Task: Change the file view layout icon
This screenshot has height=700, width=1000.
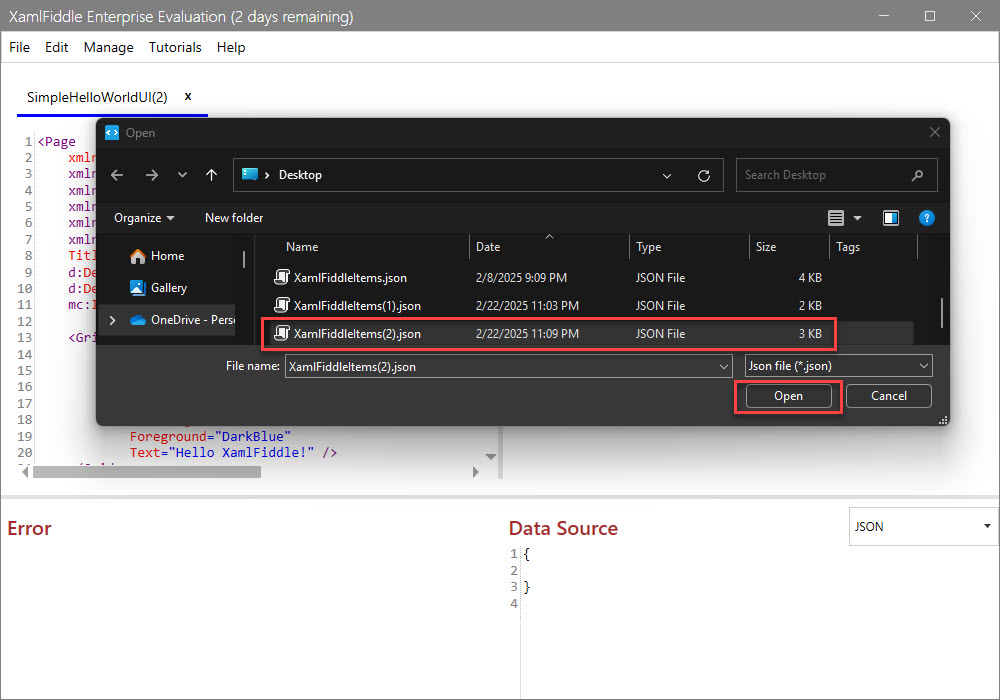Action: 836,218
